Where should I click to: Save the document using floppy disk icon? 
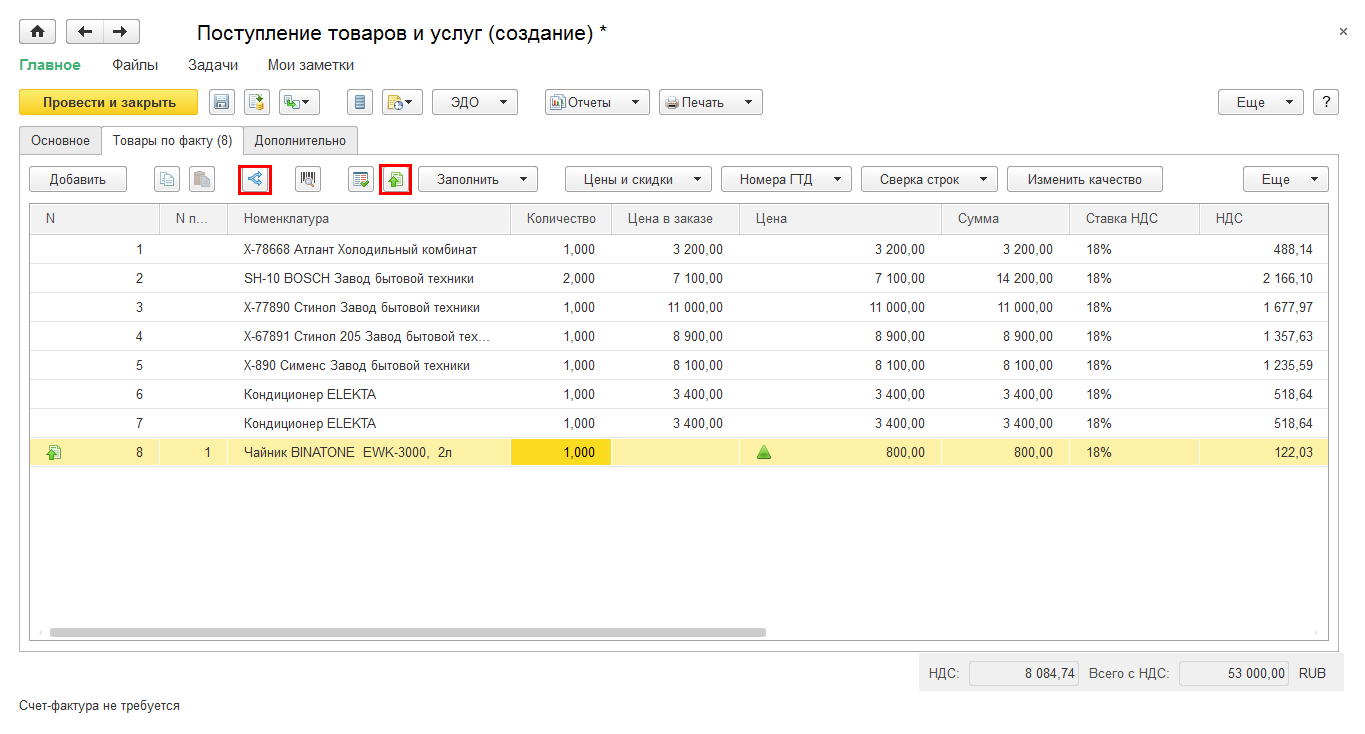pyautogui.click(x=221, y=102)
